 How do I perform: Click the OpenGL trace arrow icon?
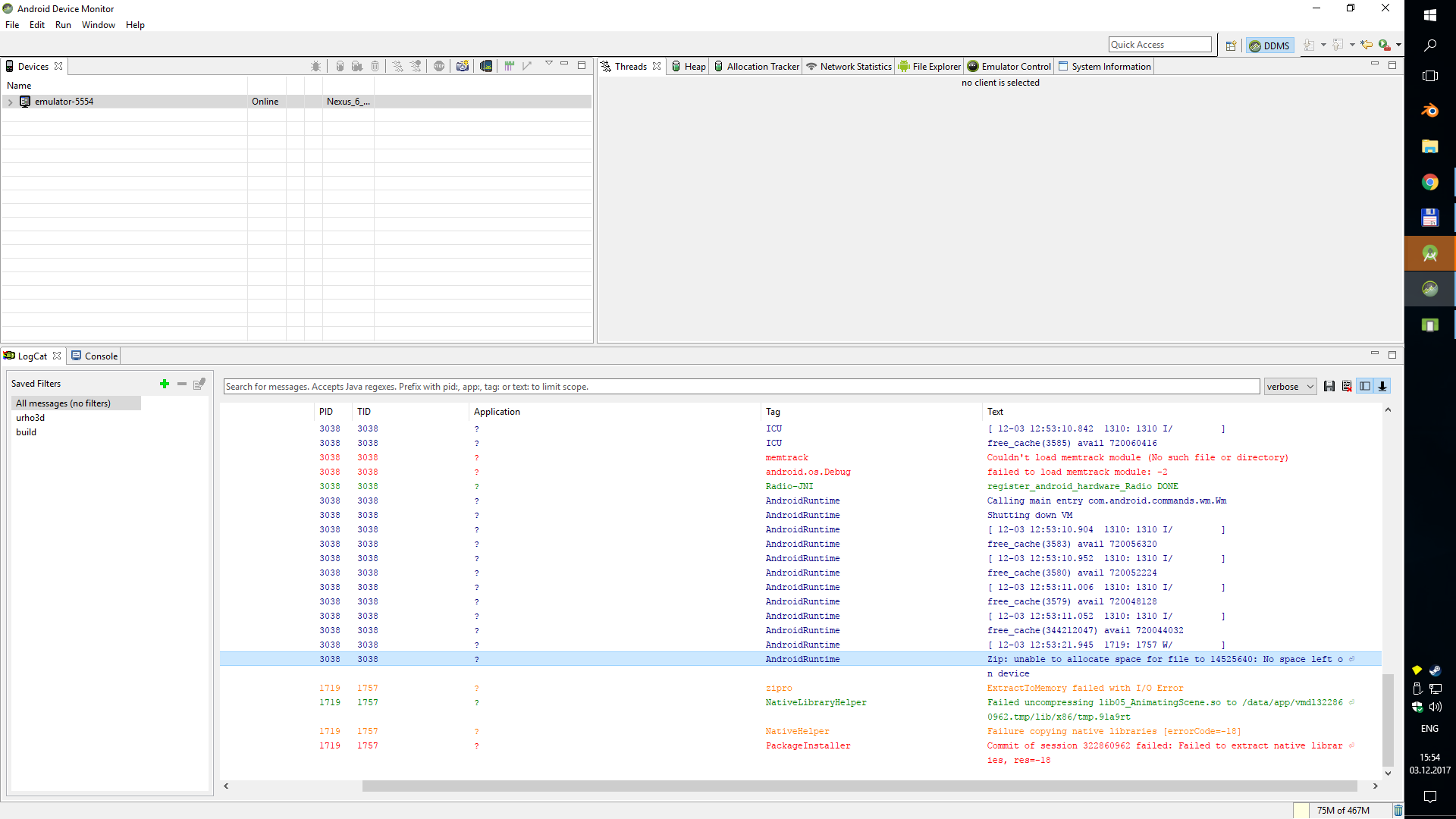click(x=527, y=66)
